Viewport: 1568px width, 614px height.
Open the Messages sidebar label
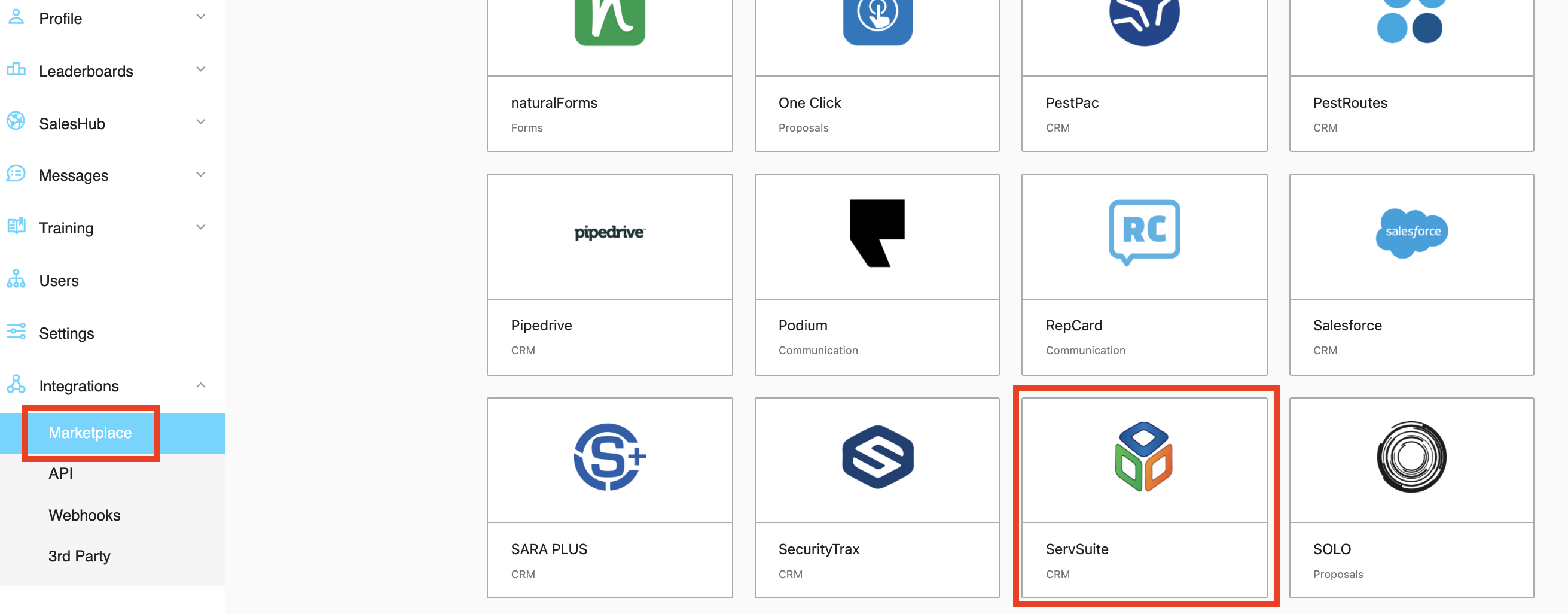click(x=74, y=175)
